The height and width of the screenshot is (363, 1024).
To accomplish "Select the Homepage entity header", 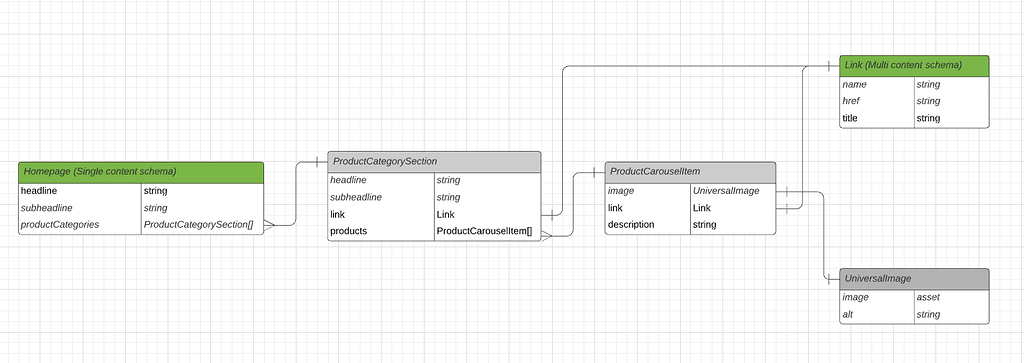I will (141, 172).
